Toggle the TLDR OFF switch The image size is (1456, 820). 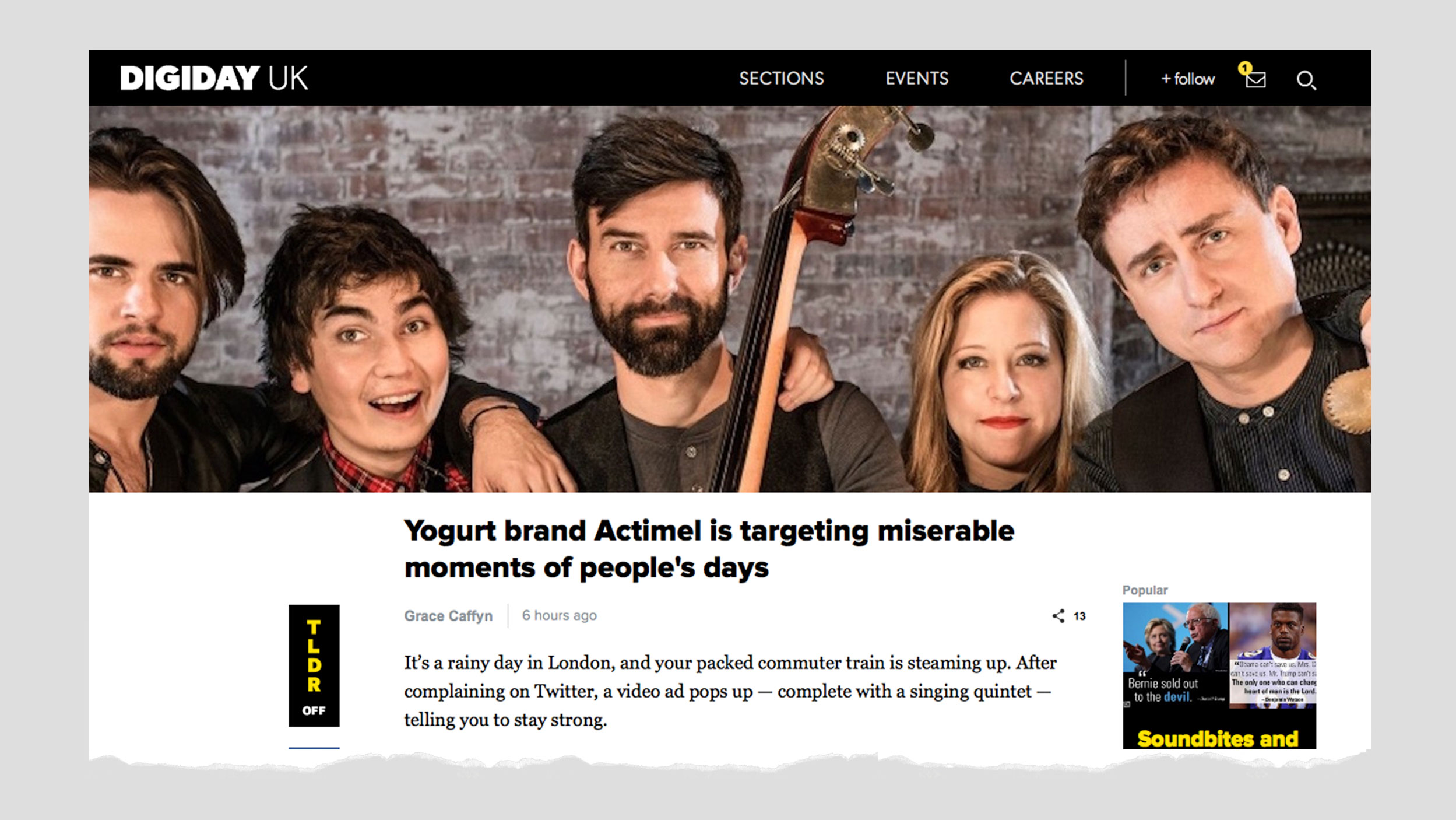point(314,665)
